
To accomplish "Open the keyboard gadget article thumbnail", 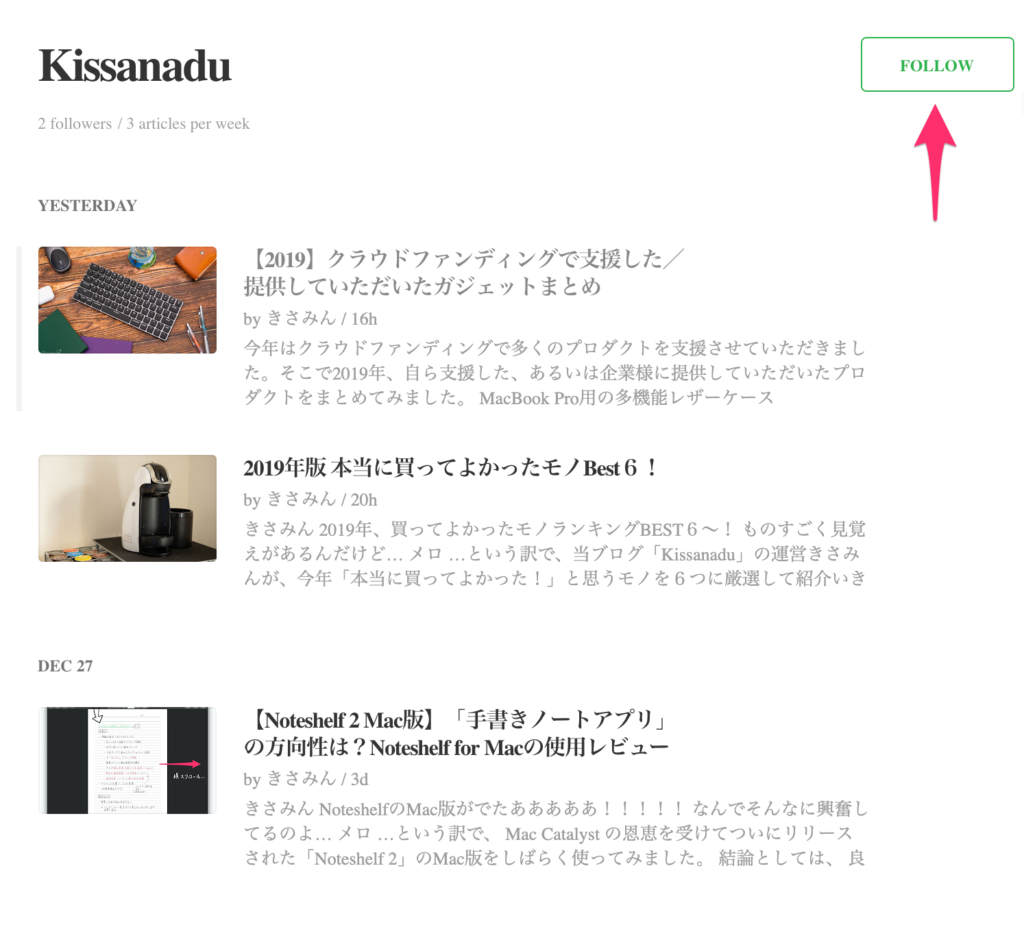I will [127, 300].
